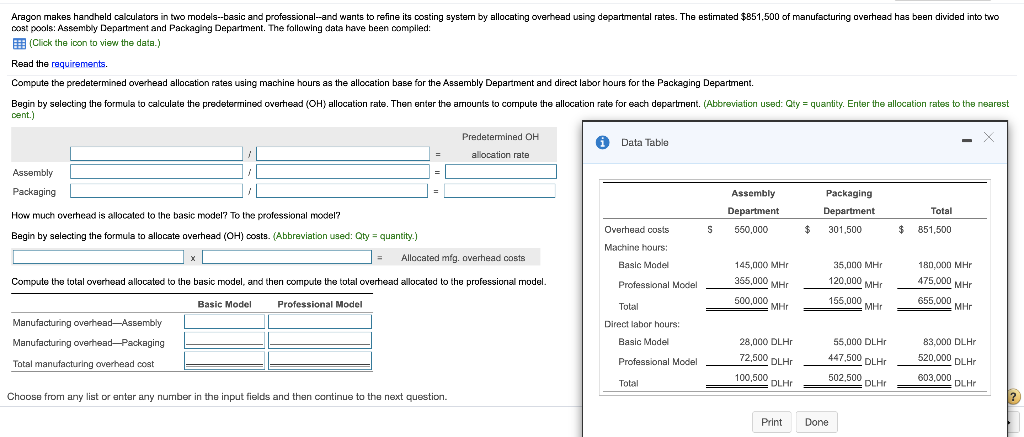Image resolution: width=1024 pixels, height=437 pixels.
Task: Click the blue info icon in Data Table
Action: click(603, 142)
